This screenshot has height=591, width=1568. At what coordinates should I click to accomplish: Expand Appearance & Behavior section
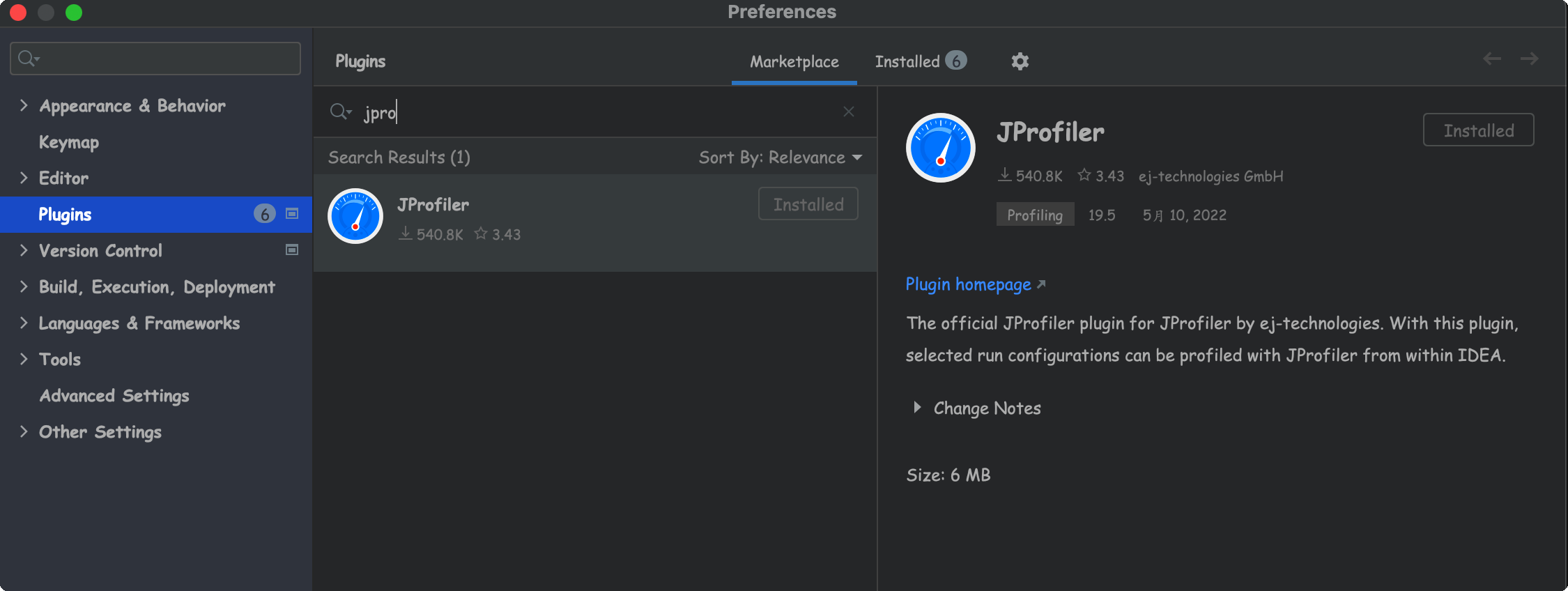click(24, 105)
